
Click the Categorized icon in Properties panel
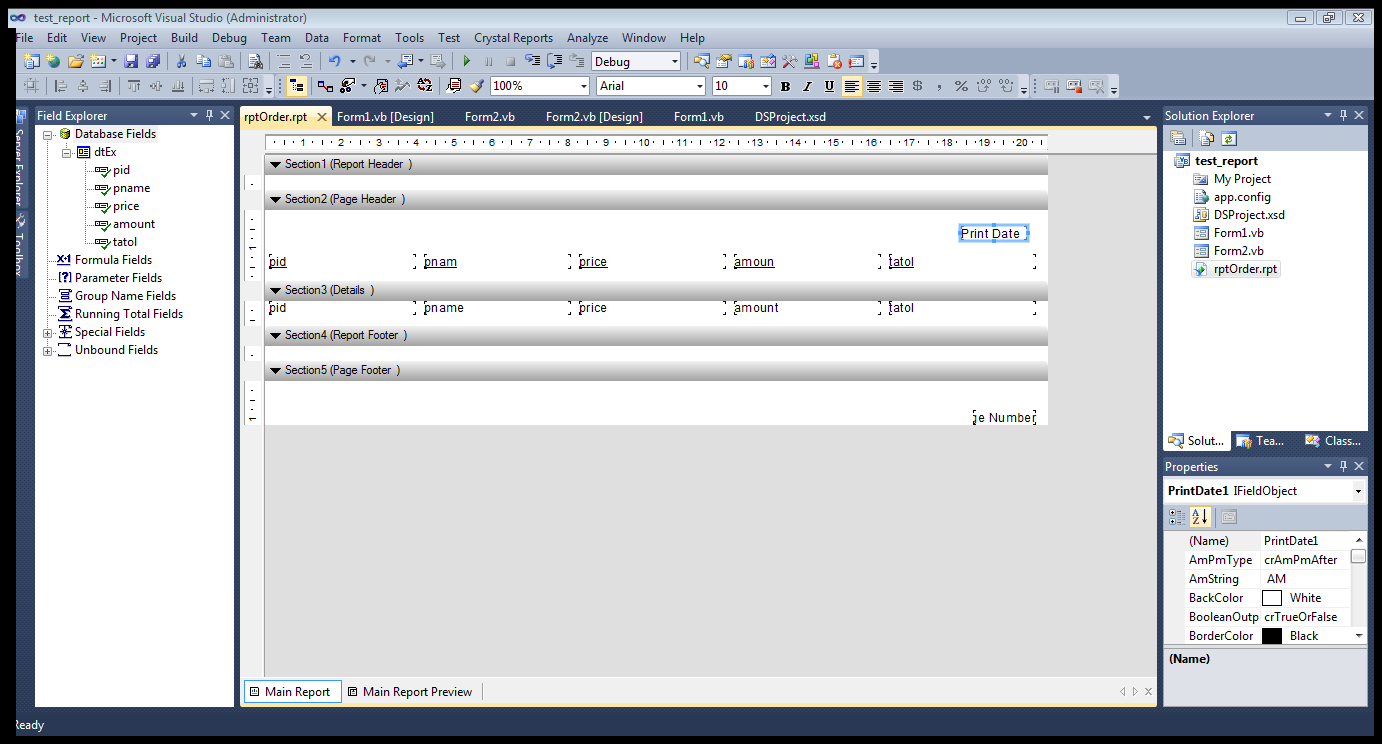(x=1177, y=517)
